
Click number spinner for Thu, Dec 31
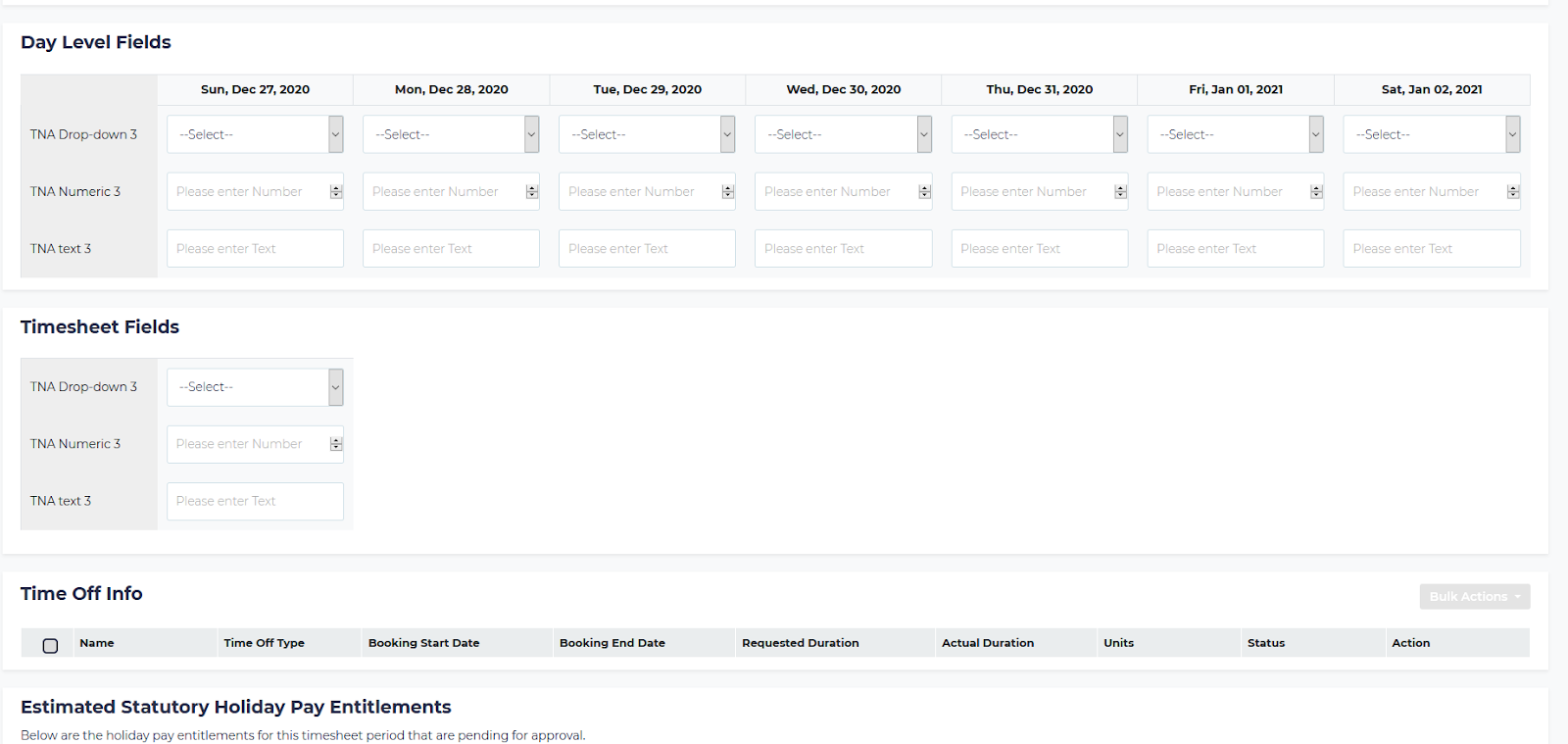(1120, 192)
